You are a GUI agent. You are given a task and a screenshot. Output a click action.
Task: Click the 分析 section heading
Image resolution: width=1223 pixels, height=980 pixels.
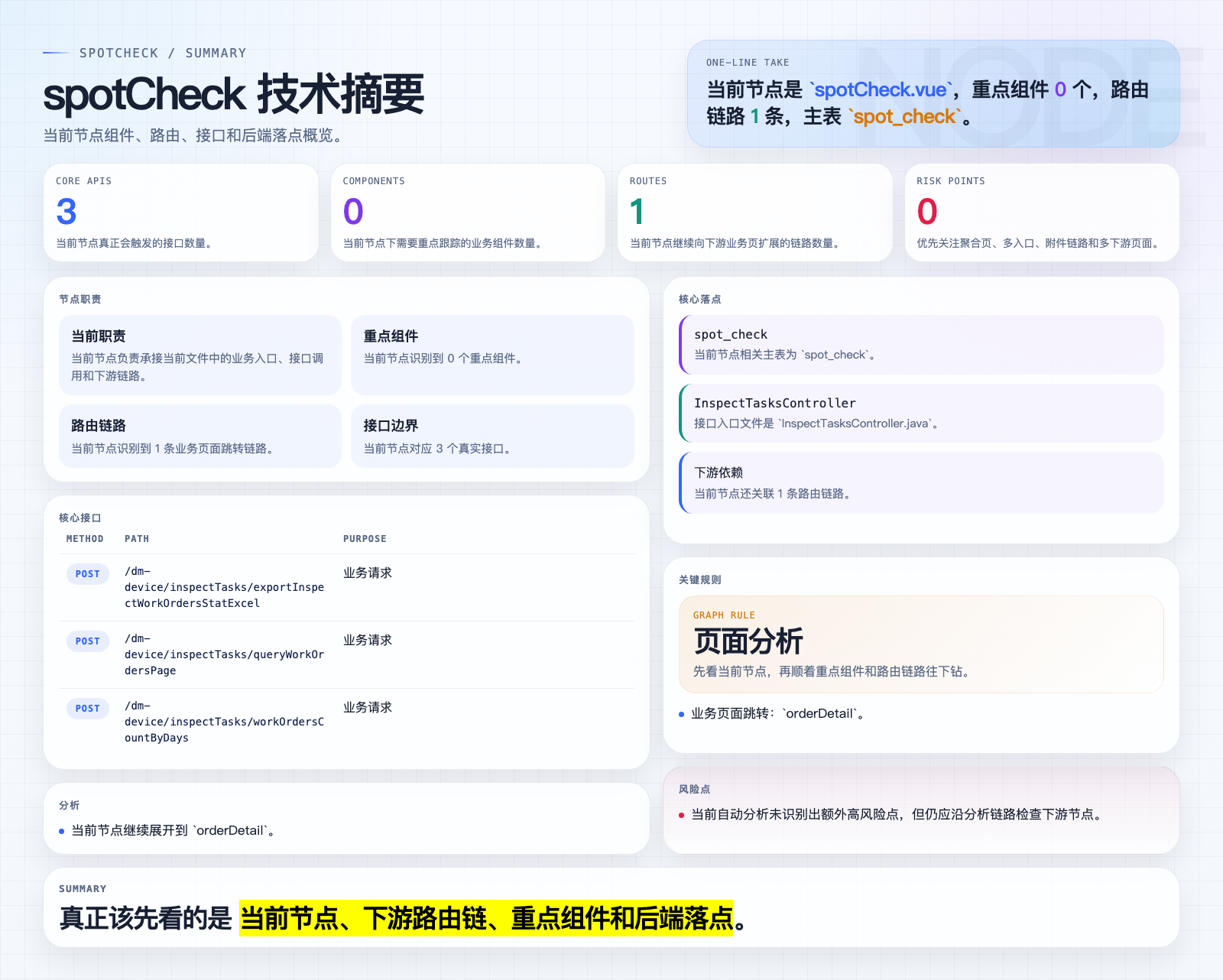(70, 805)
